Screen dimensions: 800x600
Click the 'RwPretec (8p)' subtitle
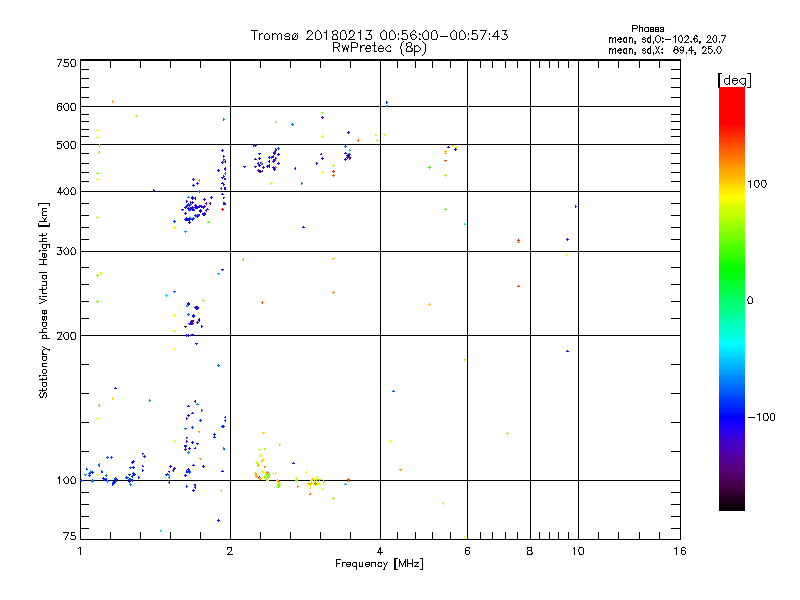tap(379, 48)
